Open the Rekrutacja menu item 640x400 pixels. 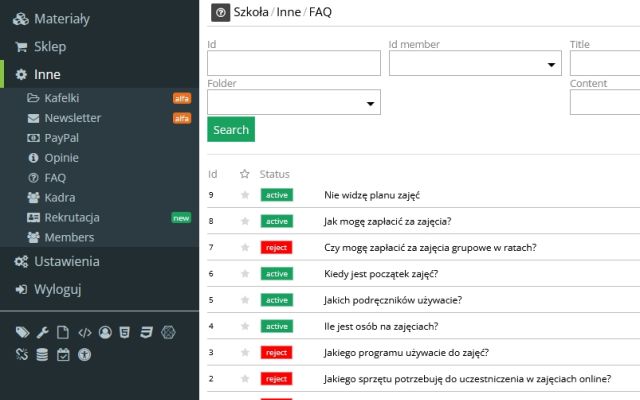(x=72, y=217)
